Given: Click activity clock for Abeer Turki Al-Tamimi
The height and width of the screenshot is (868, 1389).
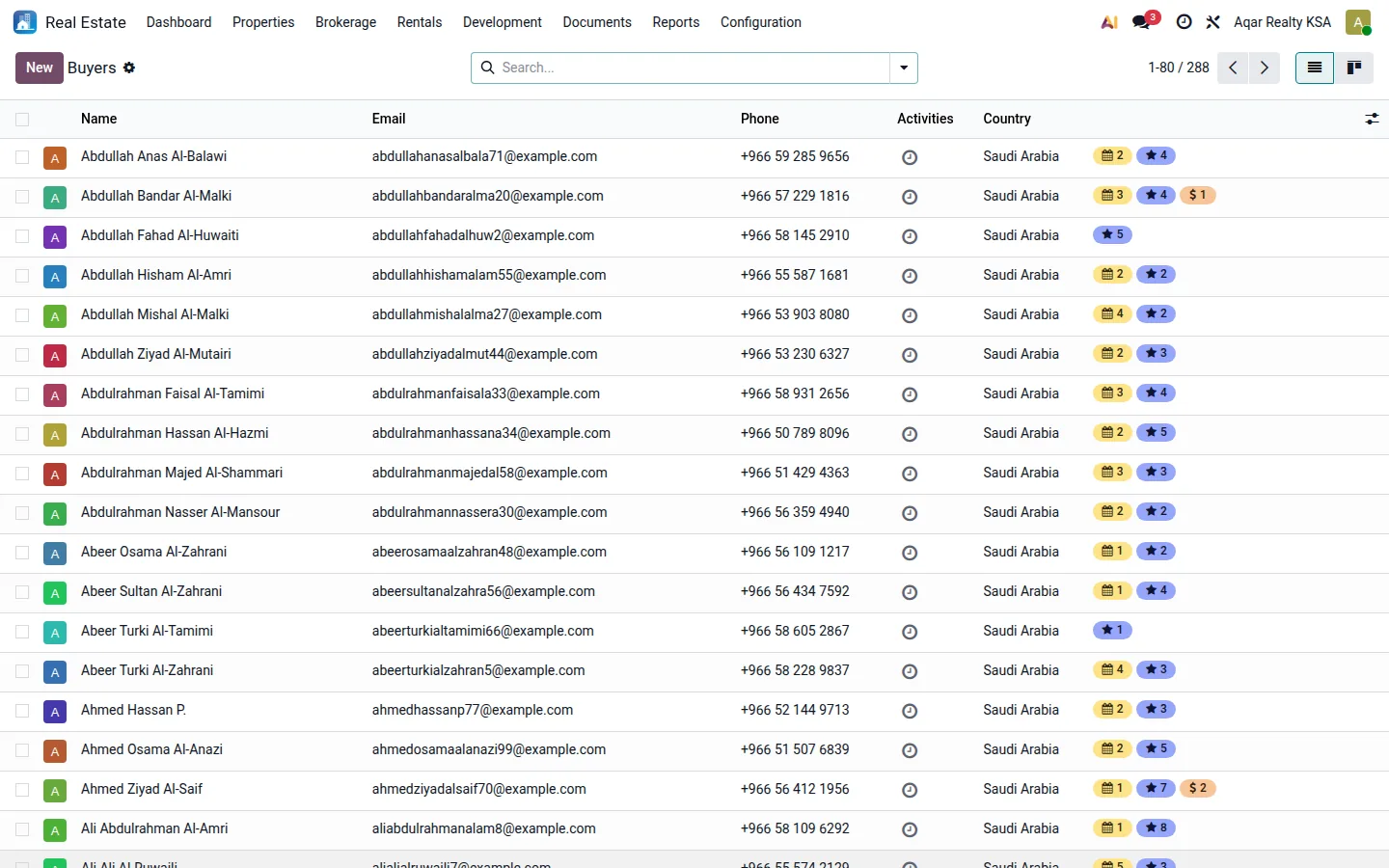Looking at the screenshot, I should point(910,632).
